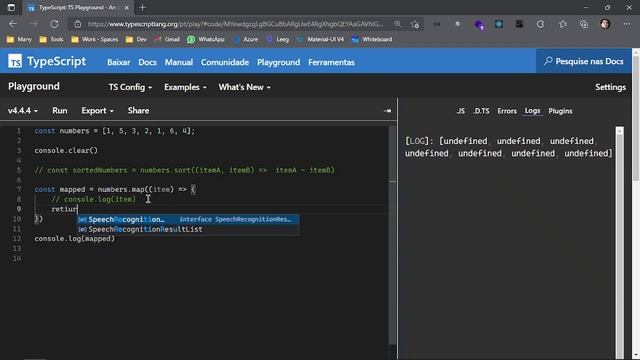640x360 pixels.
Task: Open the Favorites star list
Action: 563,24
